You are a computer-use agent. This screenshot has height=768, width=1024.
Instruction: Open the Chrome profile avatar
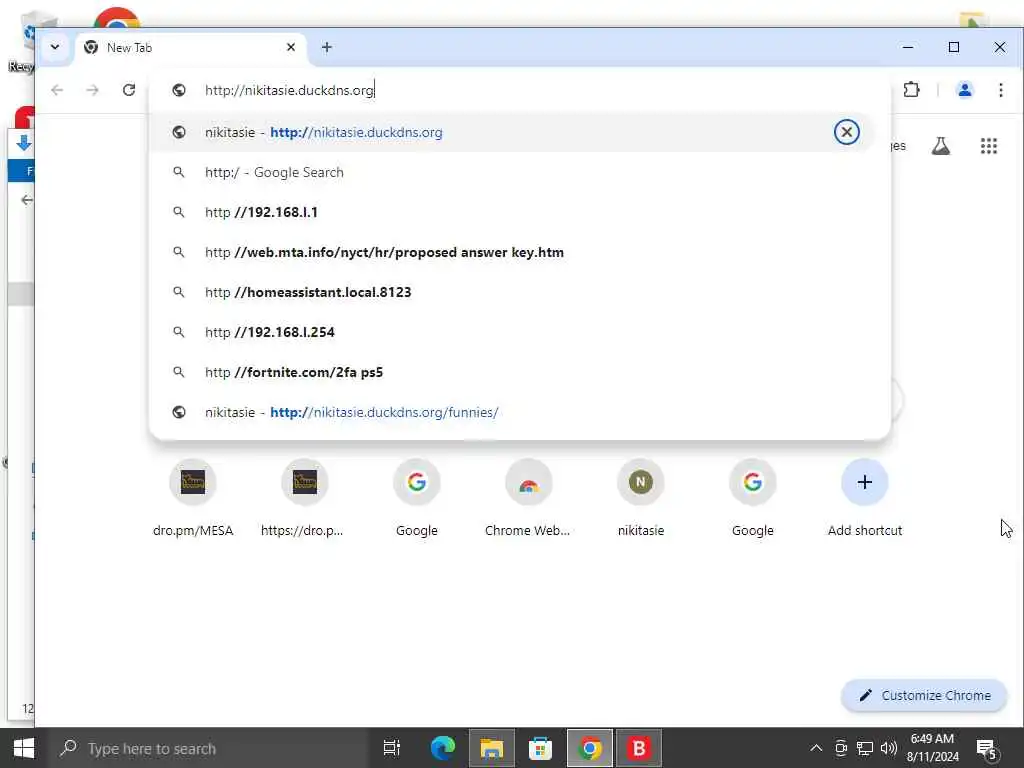[964, 89]
